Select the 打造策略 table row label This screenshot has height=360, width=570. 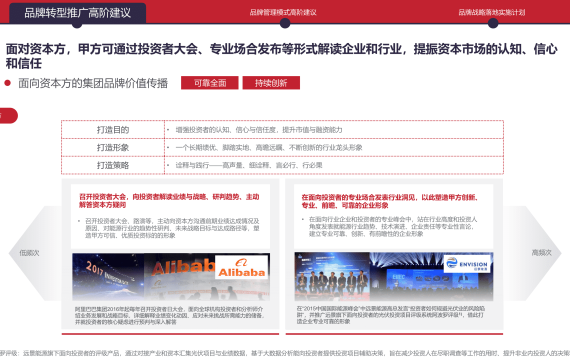click(x=113, y=165)
